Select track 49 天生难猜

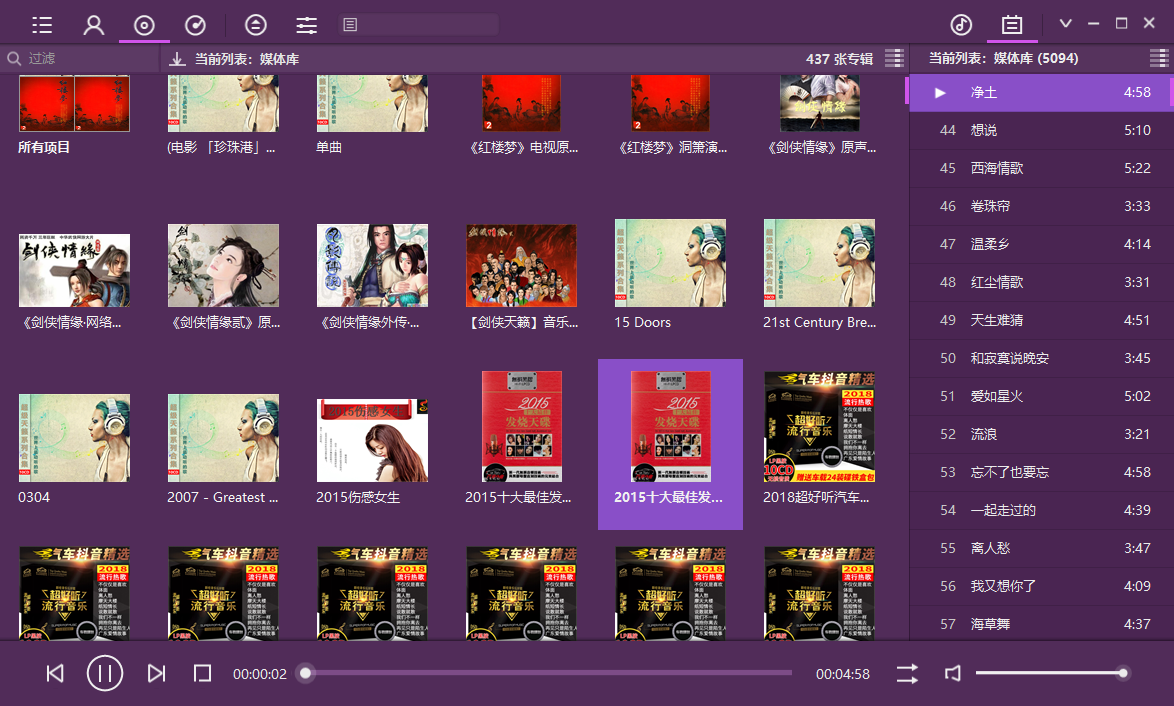click(x=1041, y=320)
